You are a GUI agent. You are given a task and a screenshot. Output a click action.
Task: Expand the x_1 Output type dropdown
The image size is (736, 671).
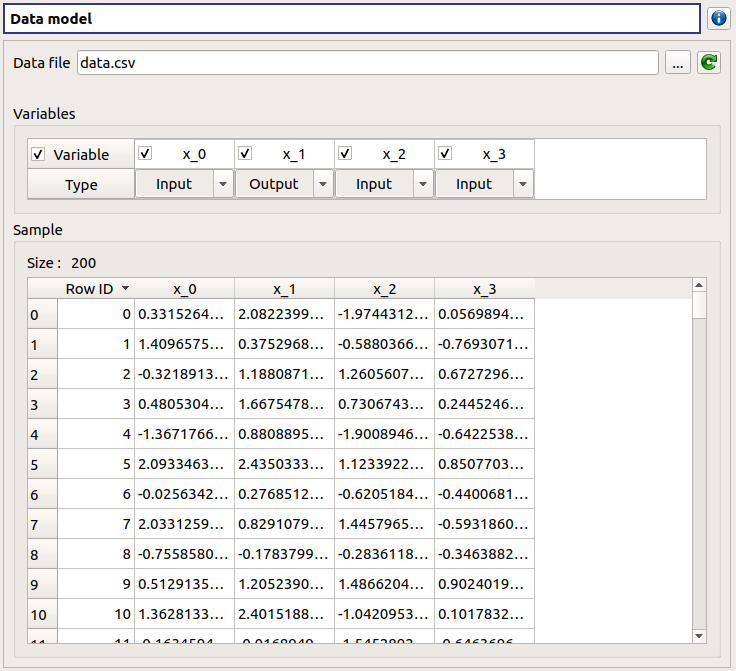(284, 184)
